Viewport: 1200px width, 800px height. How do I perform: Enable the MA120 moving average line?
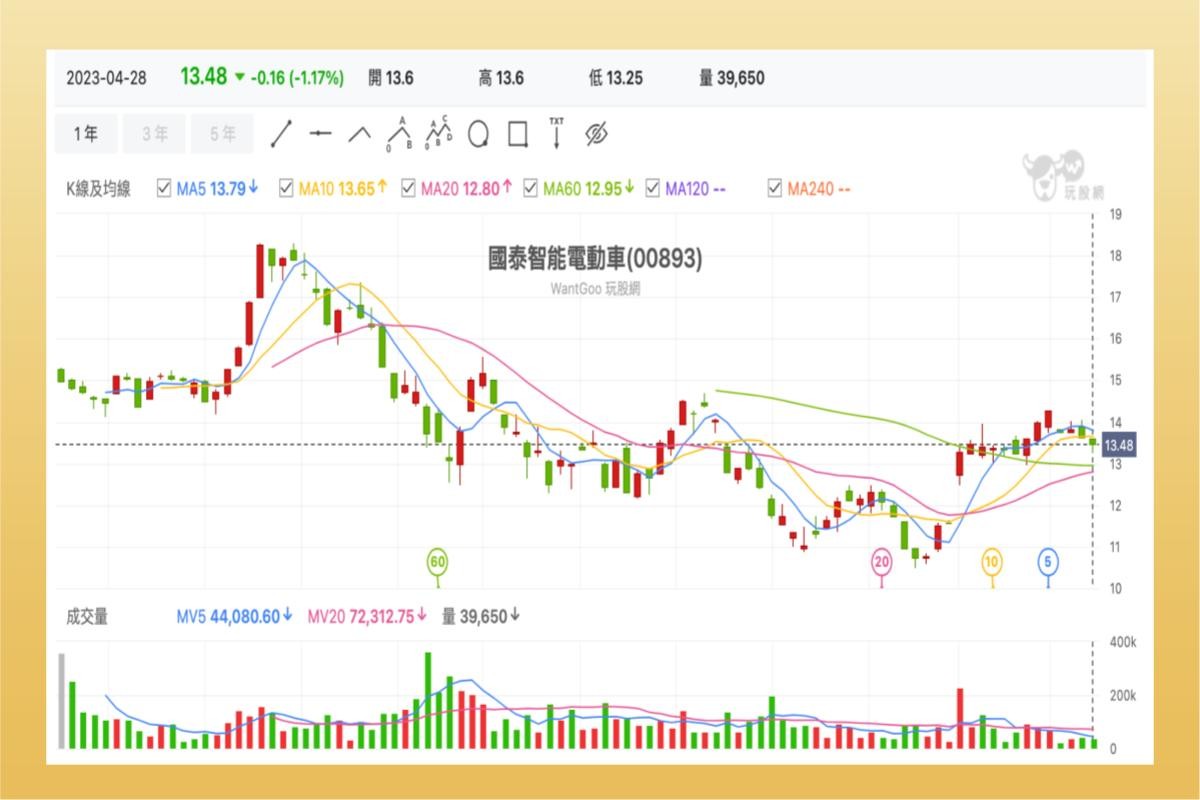point(655,186)
